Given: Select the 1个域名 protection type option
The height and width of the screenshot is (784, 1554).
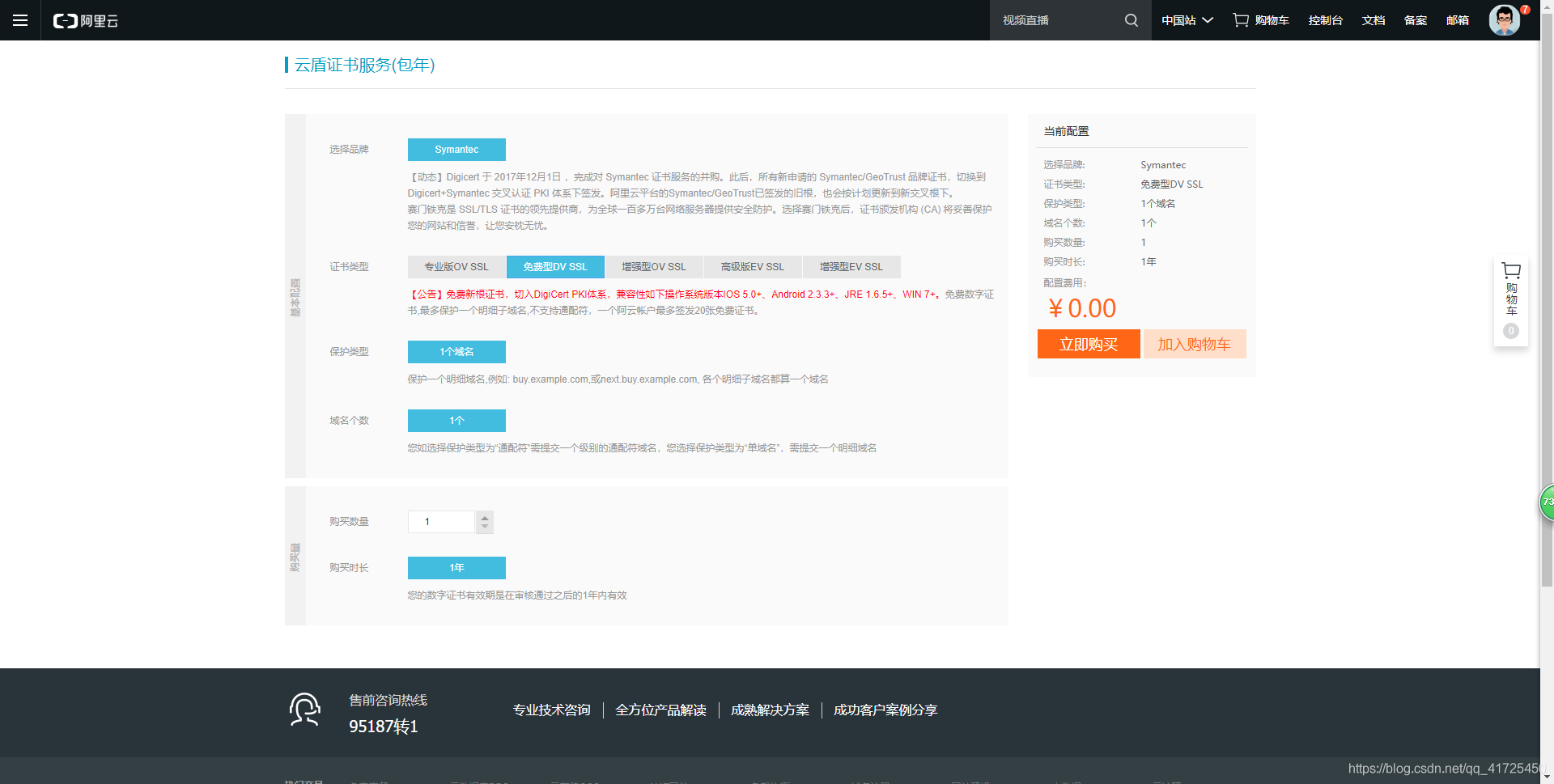Looking at the screenshot, I should point(456,351).
